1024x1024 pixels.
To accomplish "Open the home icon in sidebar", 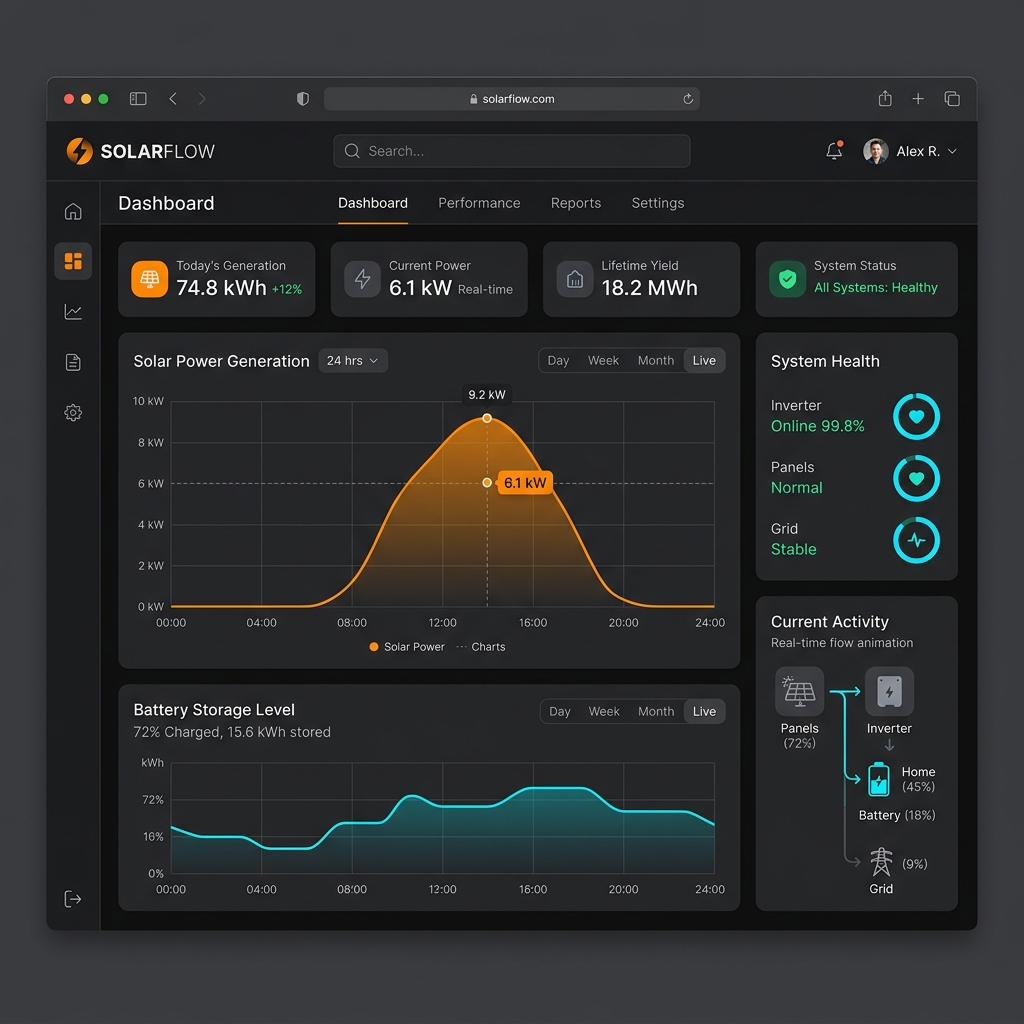I will click(x=73, y=212).
